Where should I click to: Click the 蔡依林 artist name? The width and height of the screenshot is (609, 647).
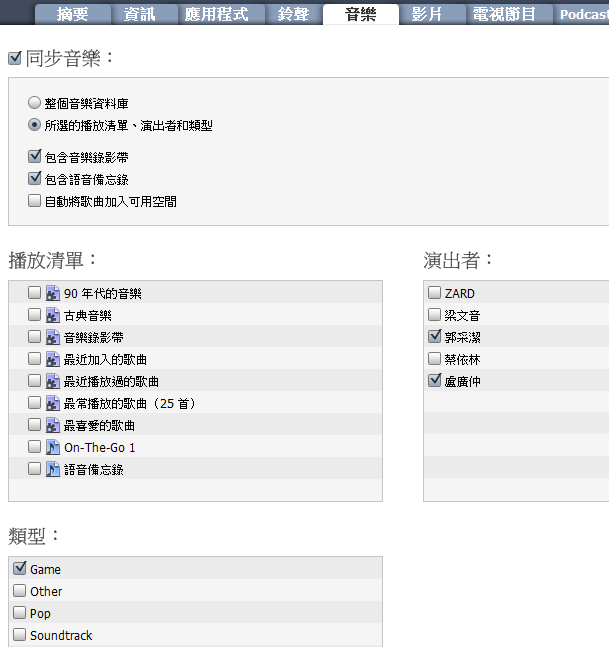click(463, 360)
